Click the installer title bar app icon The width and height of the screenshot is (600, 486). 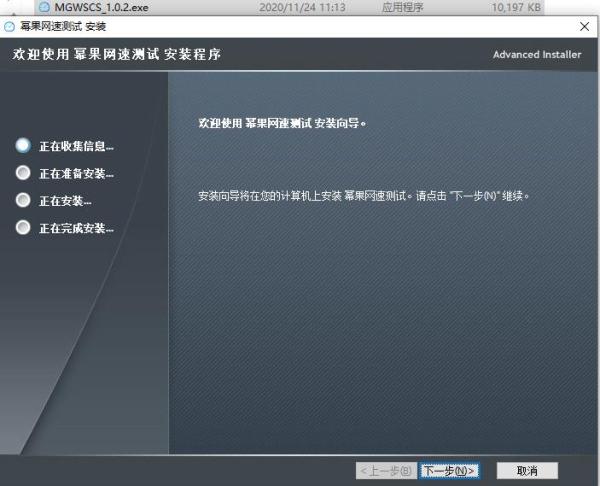coord(9,26)
